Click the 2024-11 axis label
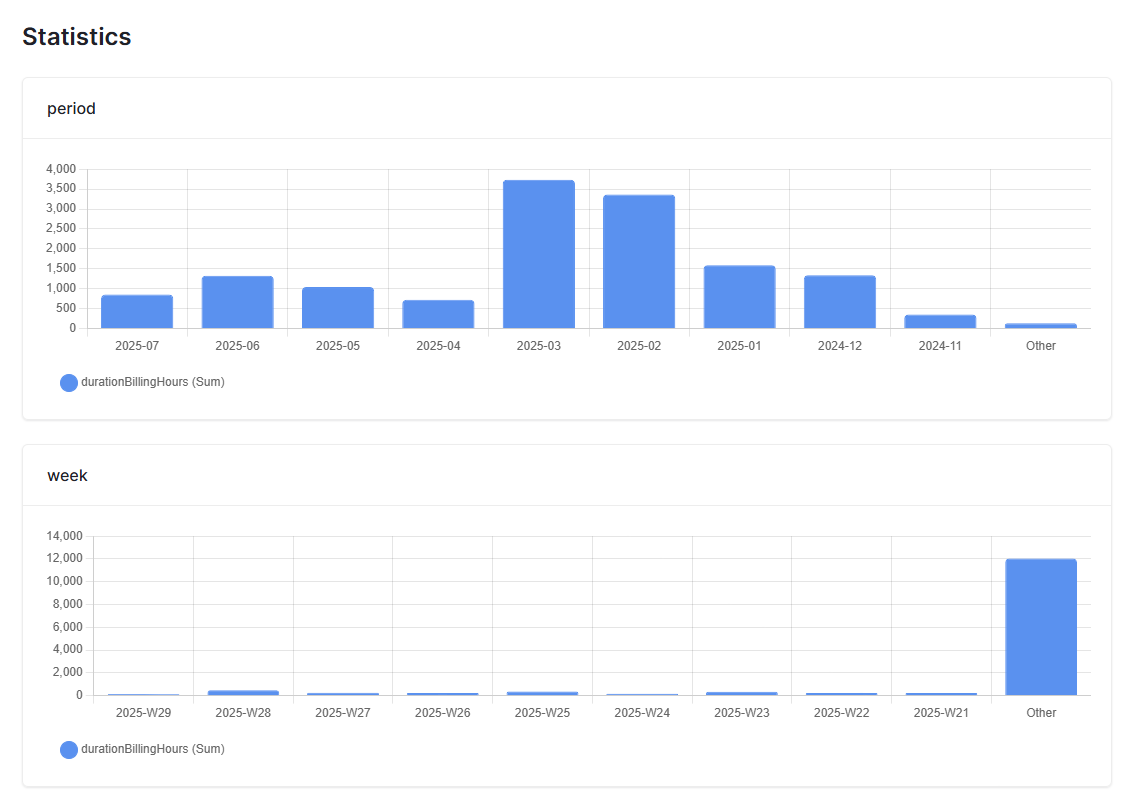Viewport: 1133px width, 809px height. (940, 346)
